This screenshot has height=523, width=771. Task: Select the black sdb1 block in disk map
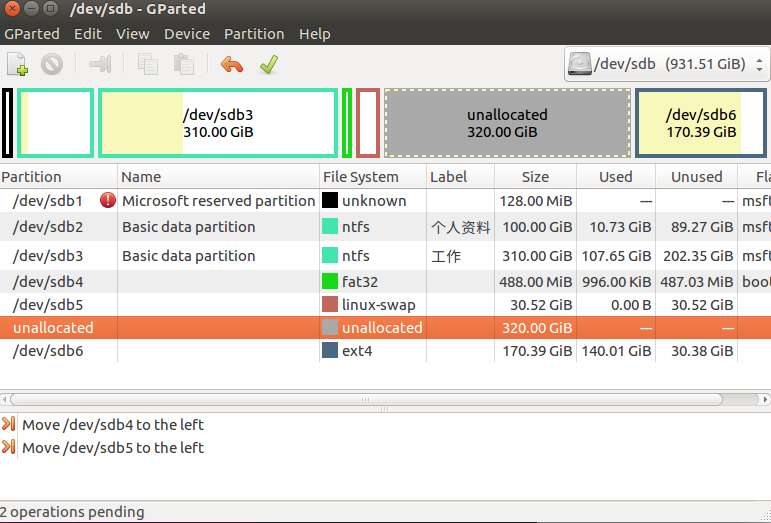click(7, 123)
